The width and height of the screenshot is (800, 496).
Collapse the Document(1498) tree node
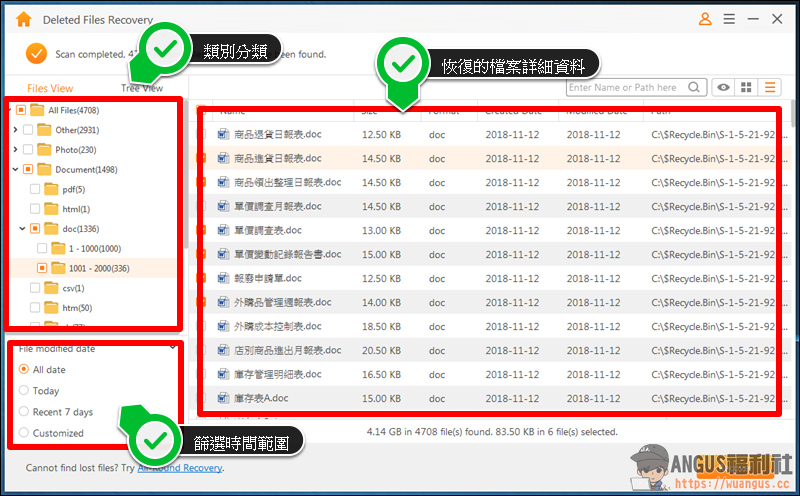pyautogui.click(x=15, y=169)
